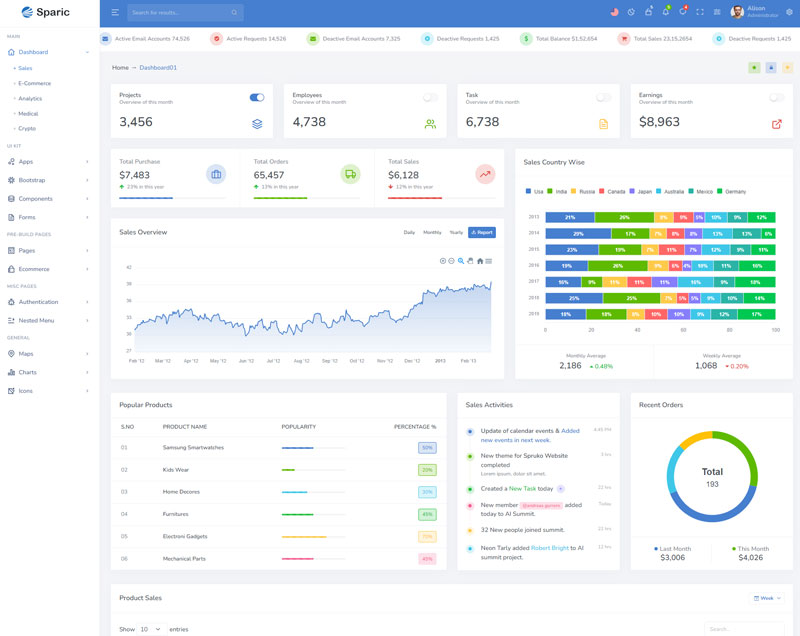Switch Sales Overview to Monthly

(432, 232)
